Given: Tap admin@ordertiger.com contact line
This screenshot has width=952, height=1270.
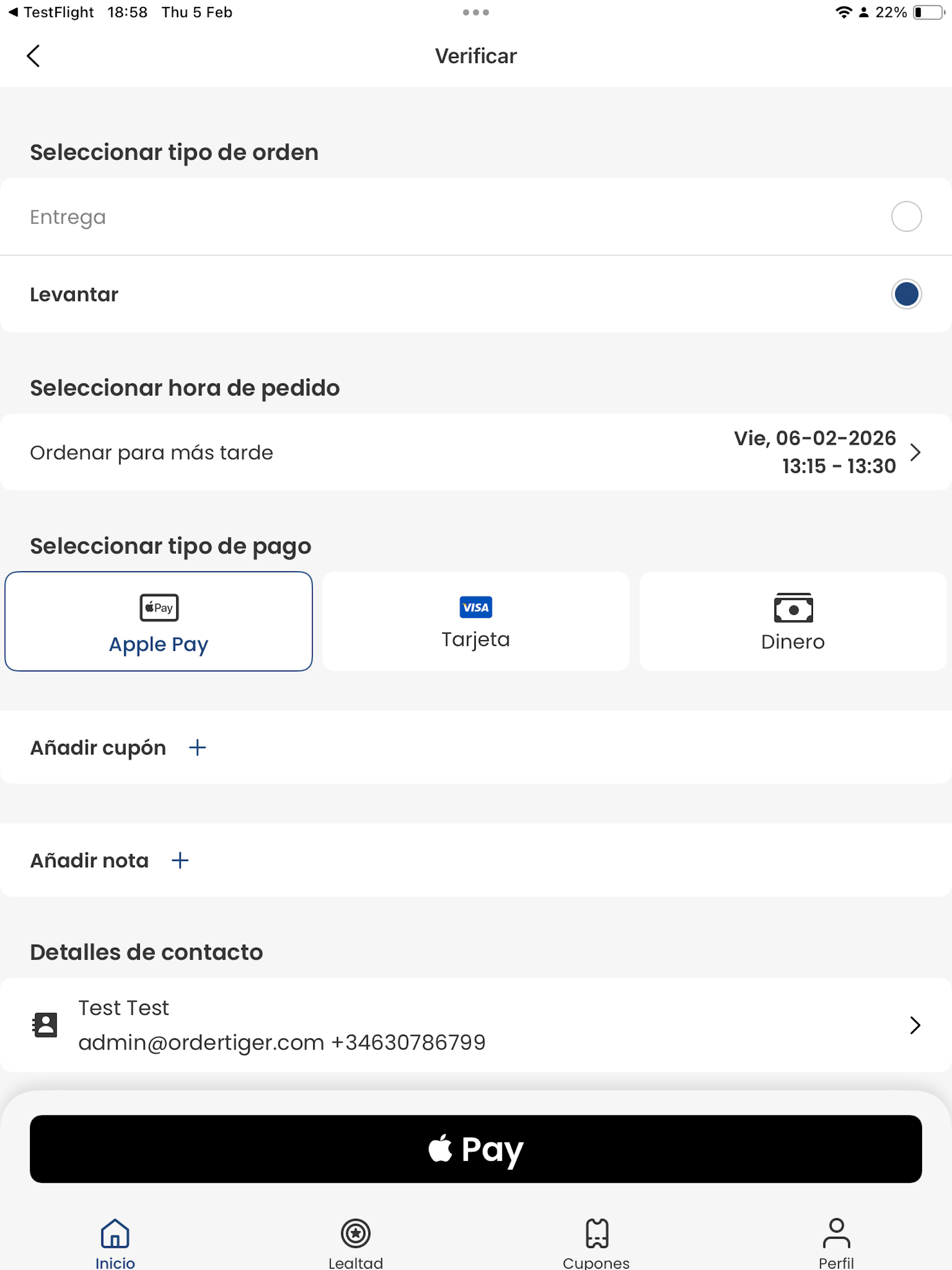Looking at the screenshot, I should 282,1042.
